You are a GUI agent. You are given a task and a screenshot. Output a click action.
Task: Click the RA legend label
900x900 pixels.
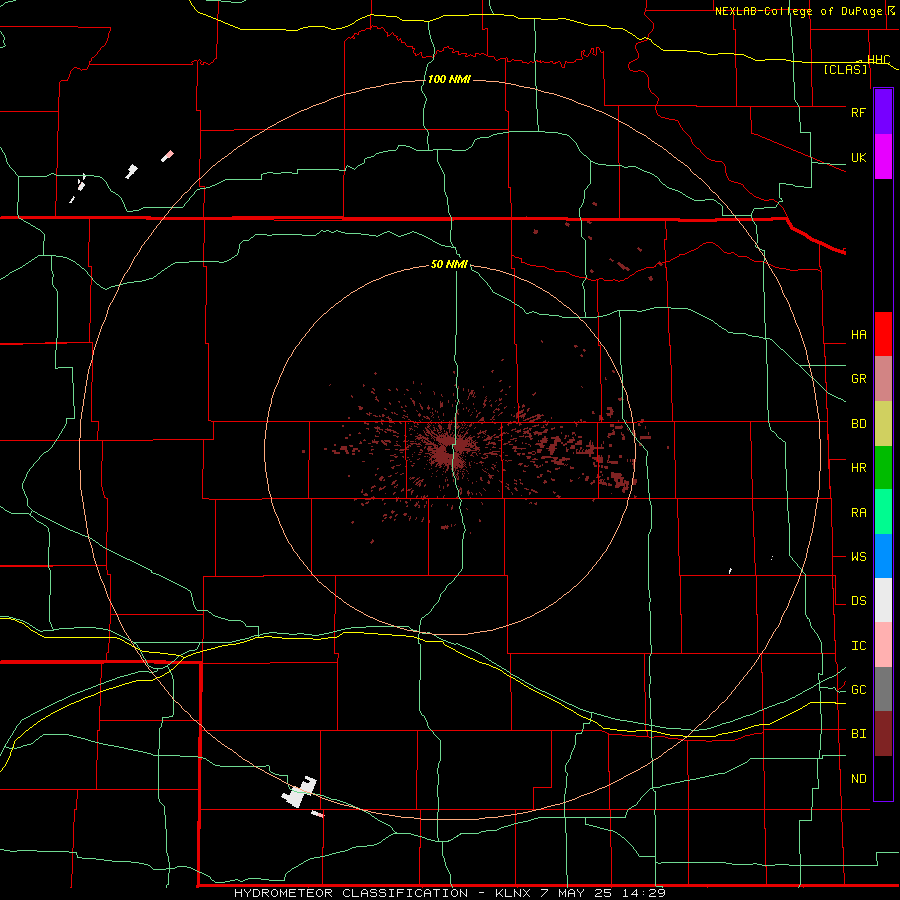pyautogui.click(x=858, y=513)
